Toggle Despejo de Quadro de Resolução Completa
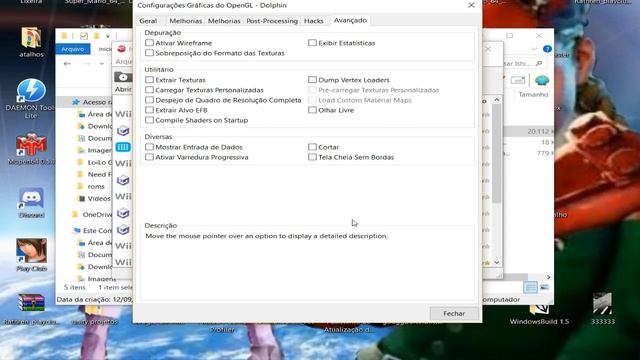 tap(149, 100)
